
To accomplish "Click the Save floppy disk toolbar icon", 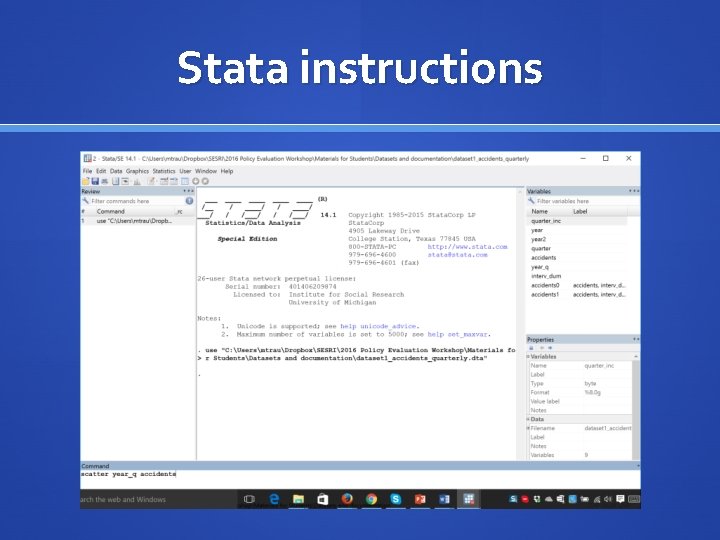I will [95, 181].
